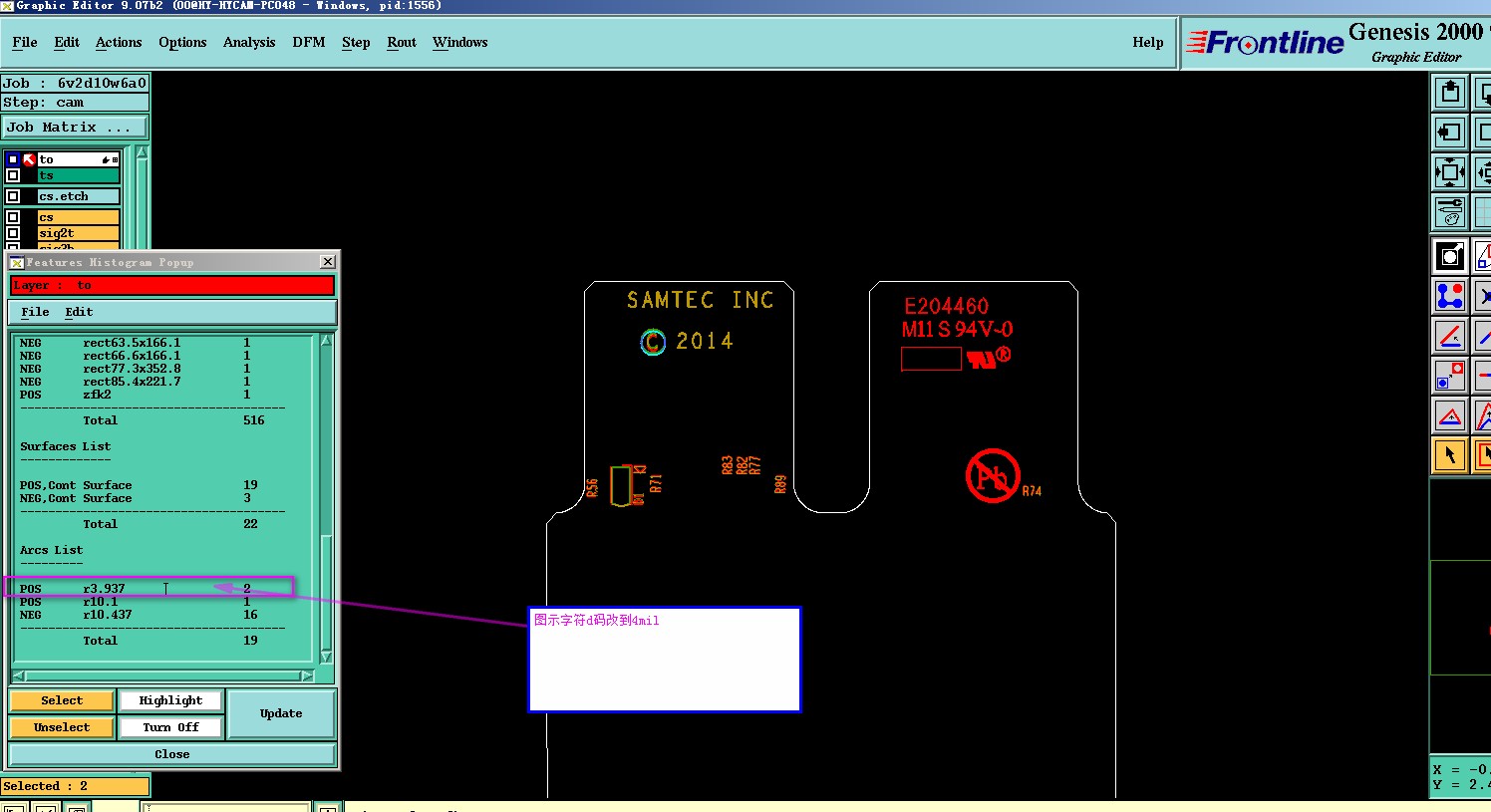The image size is (1491, 812).
Task: Click the Select button in histogram popup
Action: coord(62,700)
